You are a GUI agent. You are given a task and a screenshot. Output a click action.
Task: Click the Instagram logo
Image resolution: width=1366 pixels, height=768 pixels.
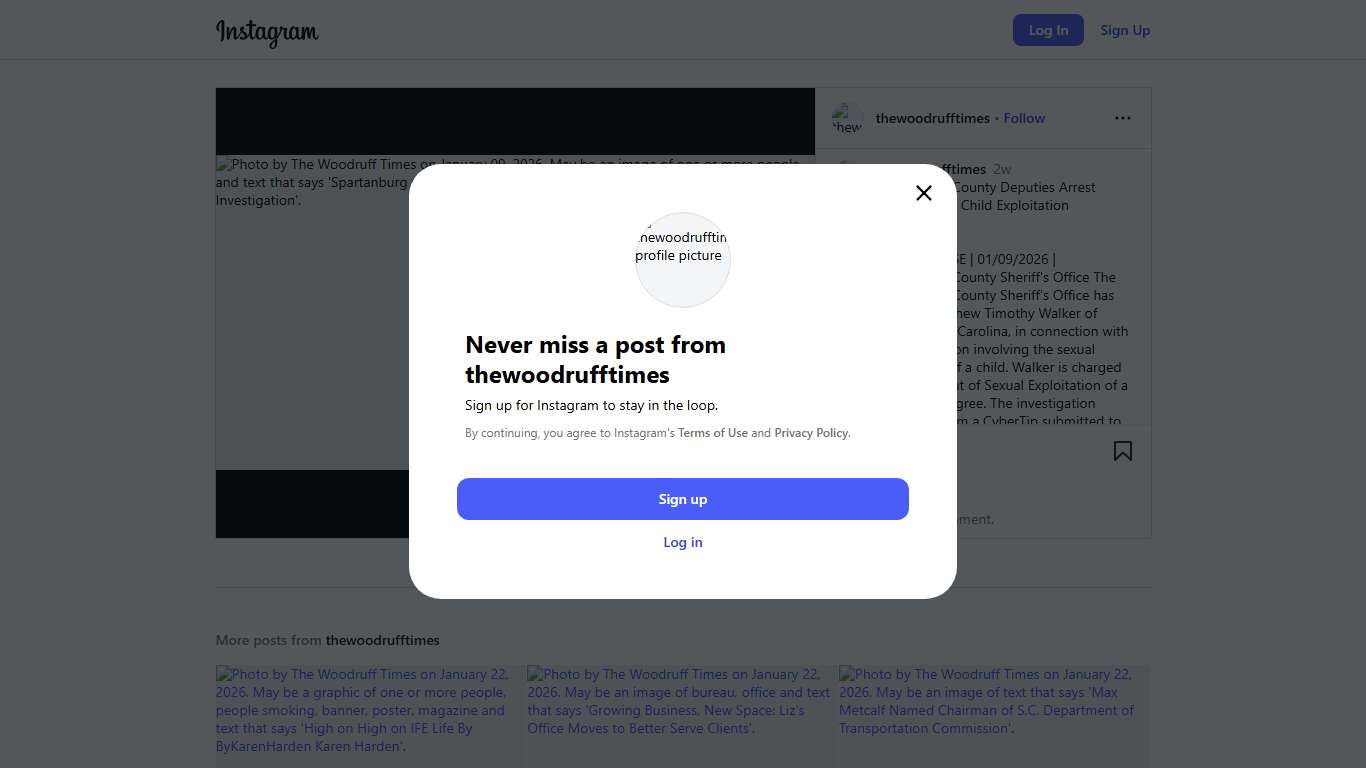coord(267,31)
